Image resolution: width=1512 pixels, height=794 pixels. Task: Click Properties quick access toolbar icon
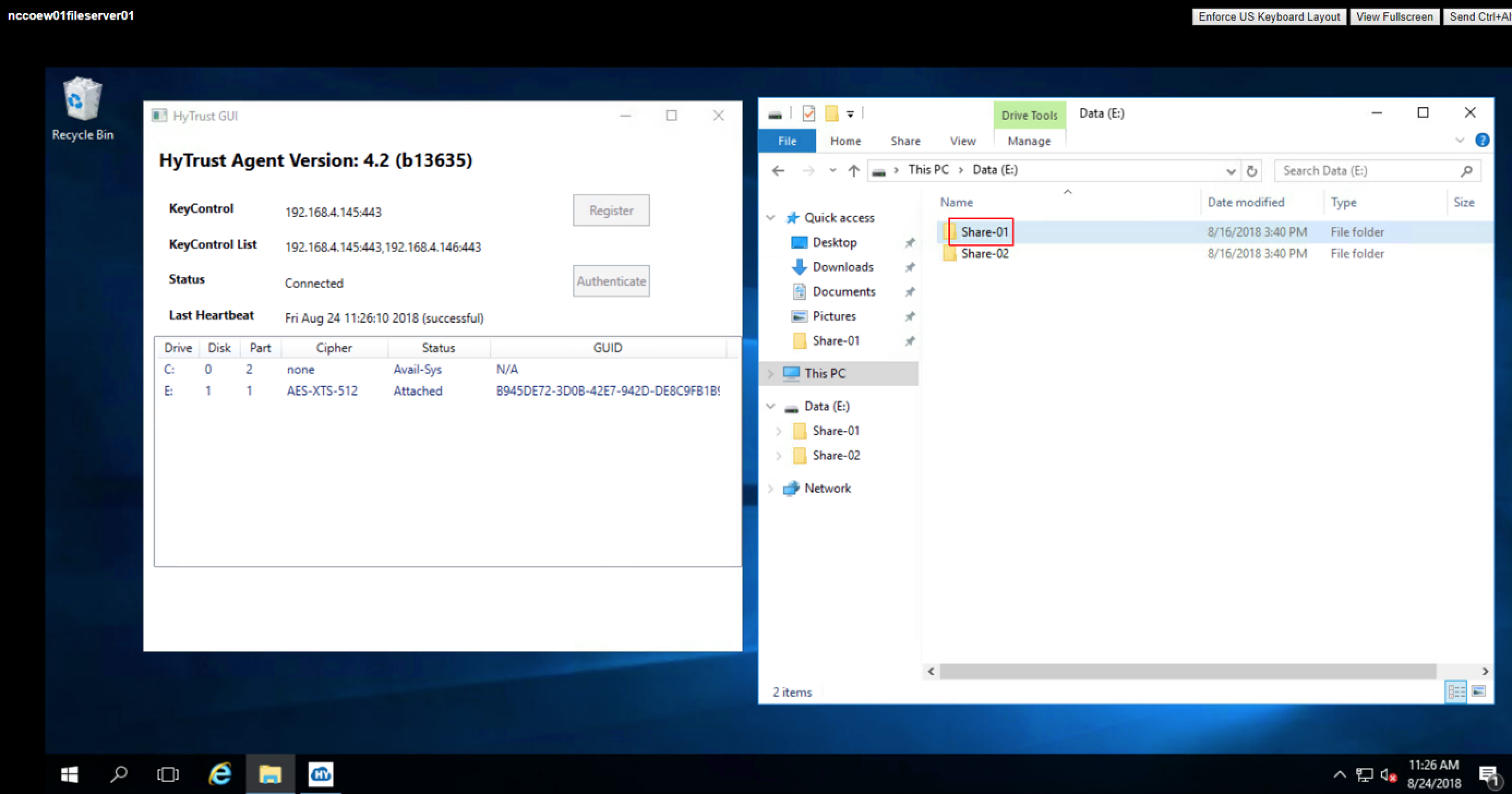click(x=809, y=113)
